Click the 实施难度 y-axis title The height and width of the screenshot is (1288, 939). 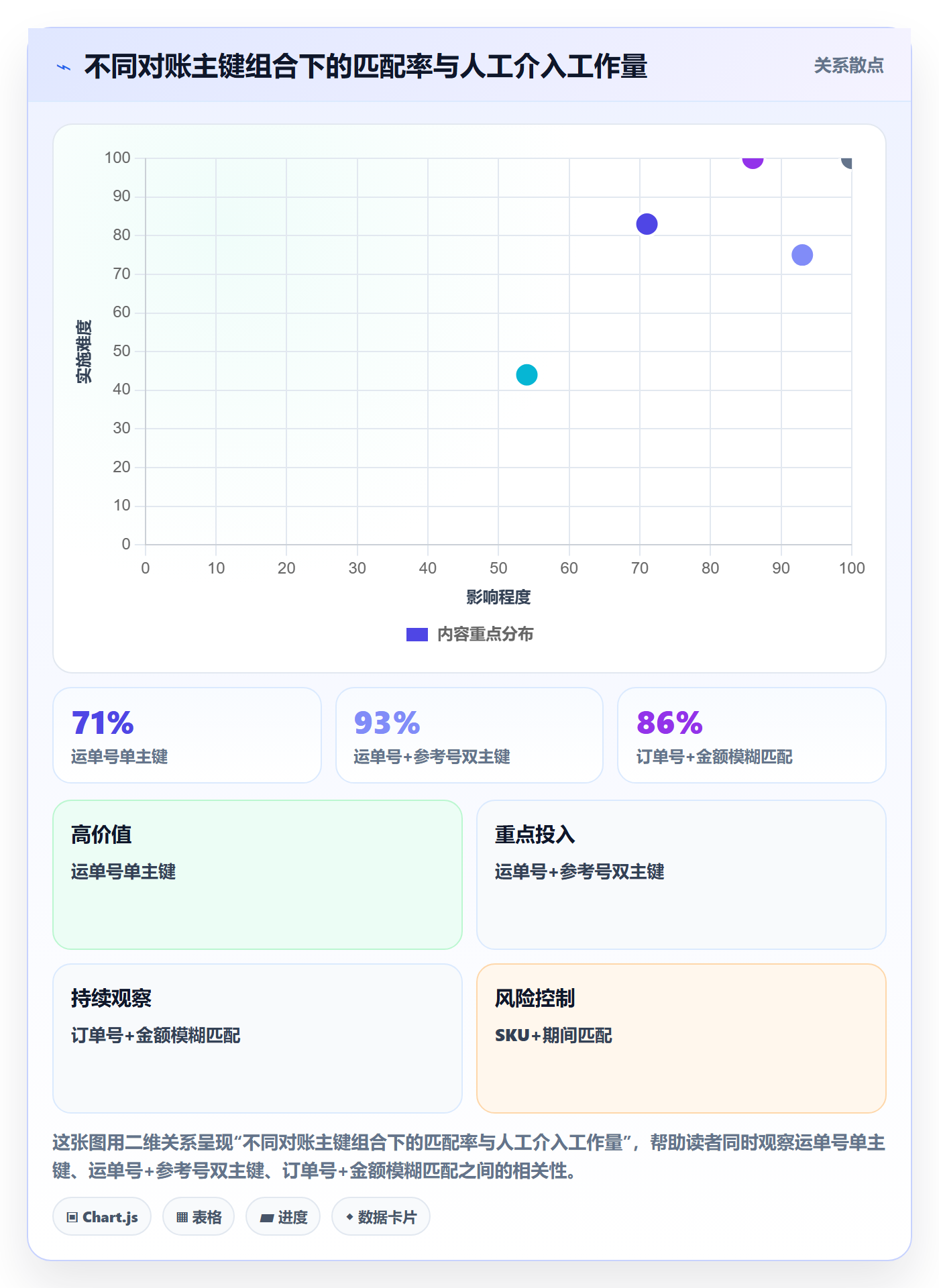click(x=84, y=352)
